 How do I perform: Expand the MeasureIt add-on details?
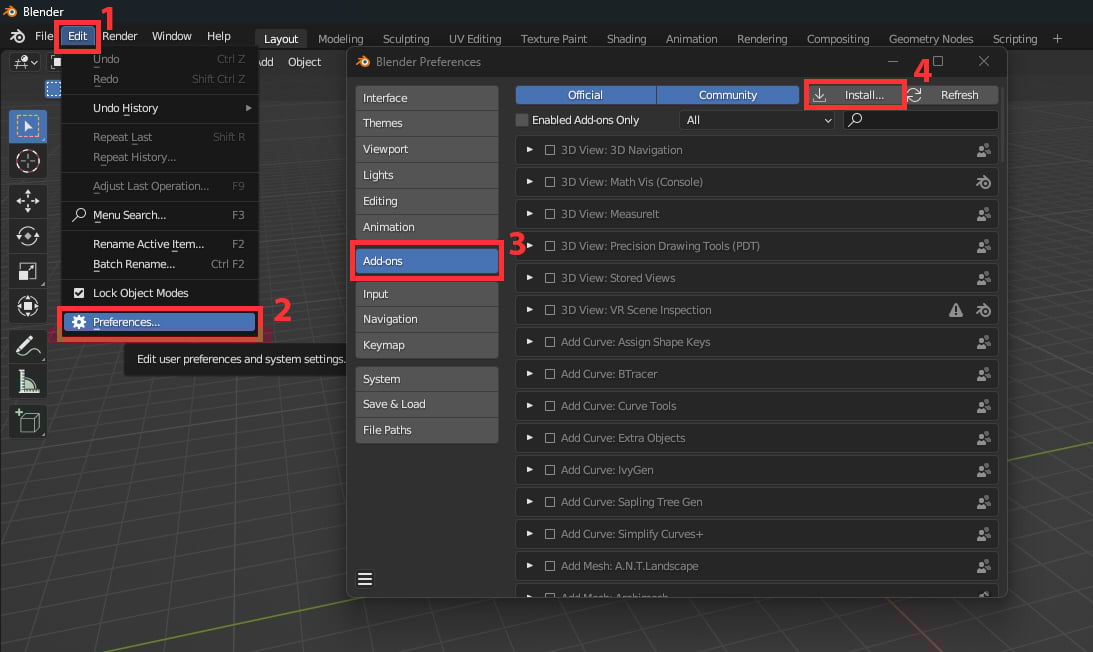click(530, 214)
